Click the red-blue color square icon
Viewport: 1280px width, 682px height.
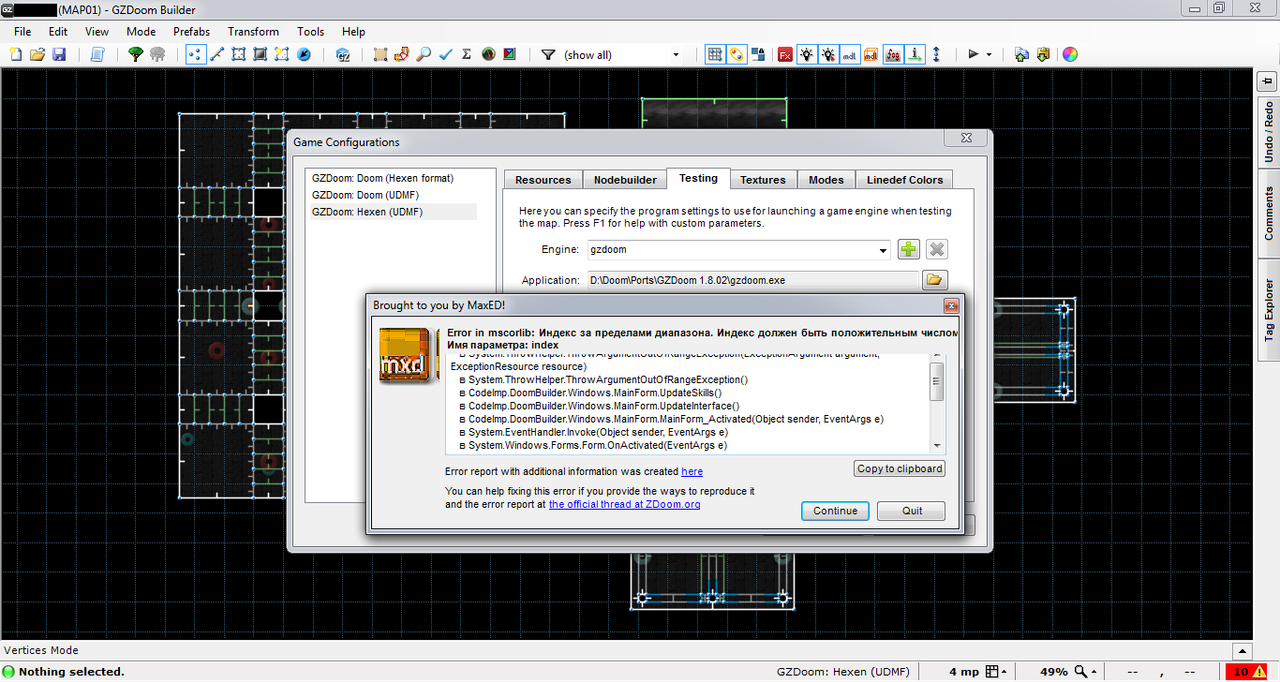(x=510, y=55)
